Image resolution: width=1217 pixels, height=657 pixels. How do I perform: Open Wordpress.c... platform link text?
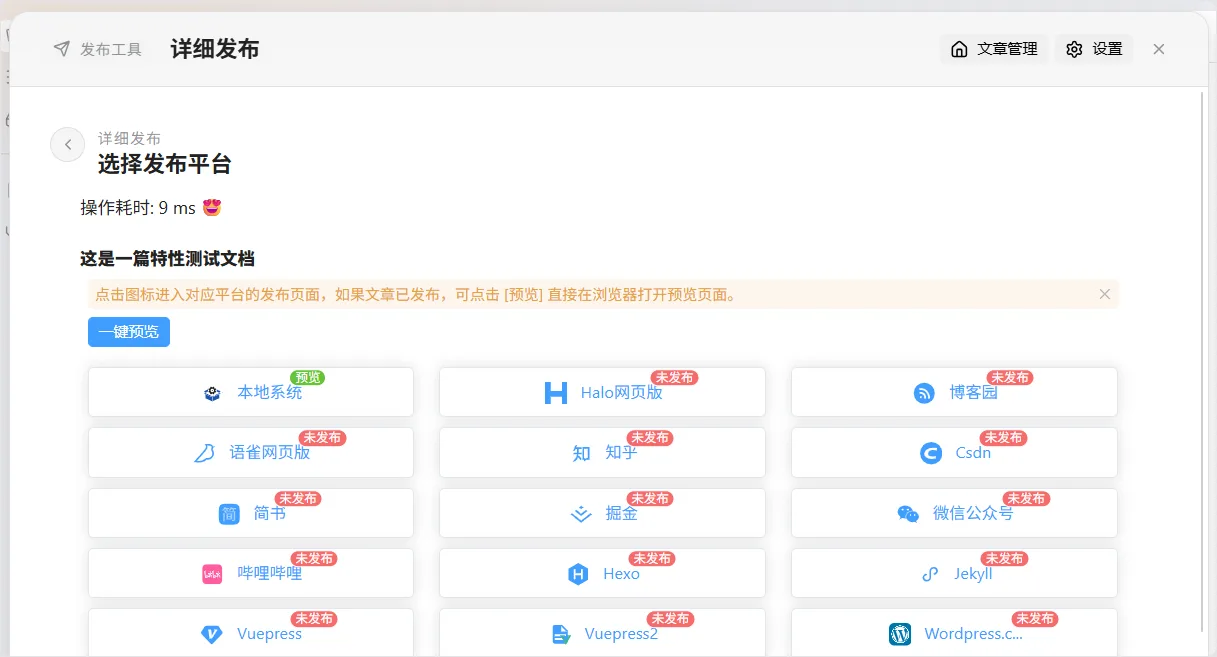(974, 634)
